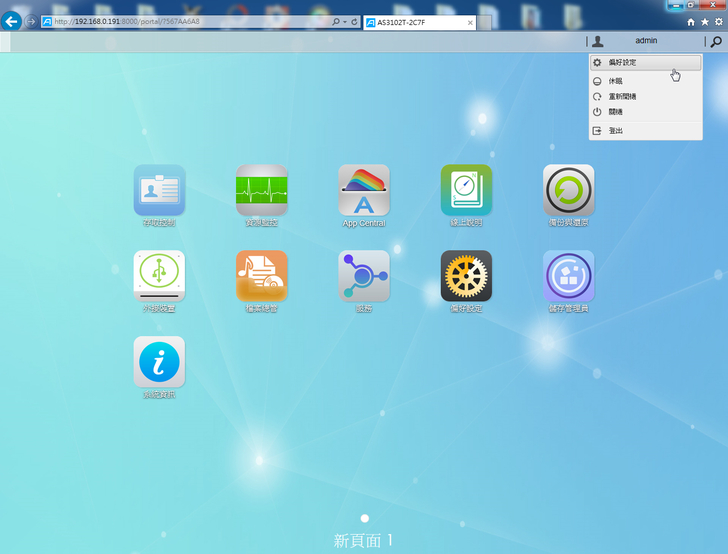
Task: Click the browser back arrow button
Action: point(12,21)
